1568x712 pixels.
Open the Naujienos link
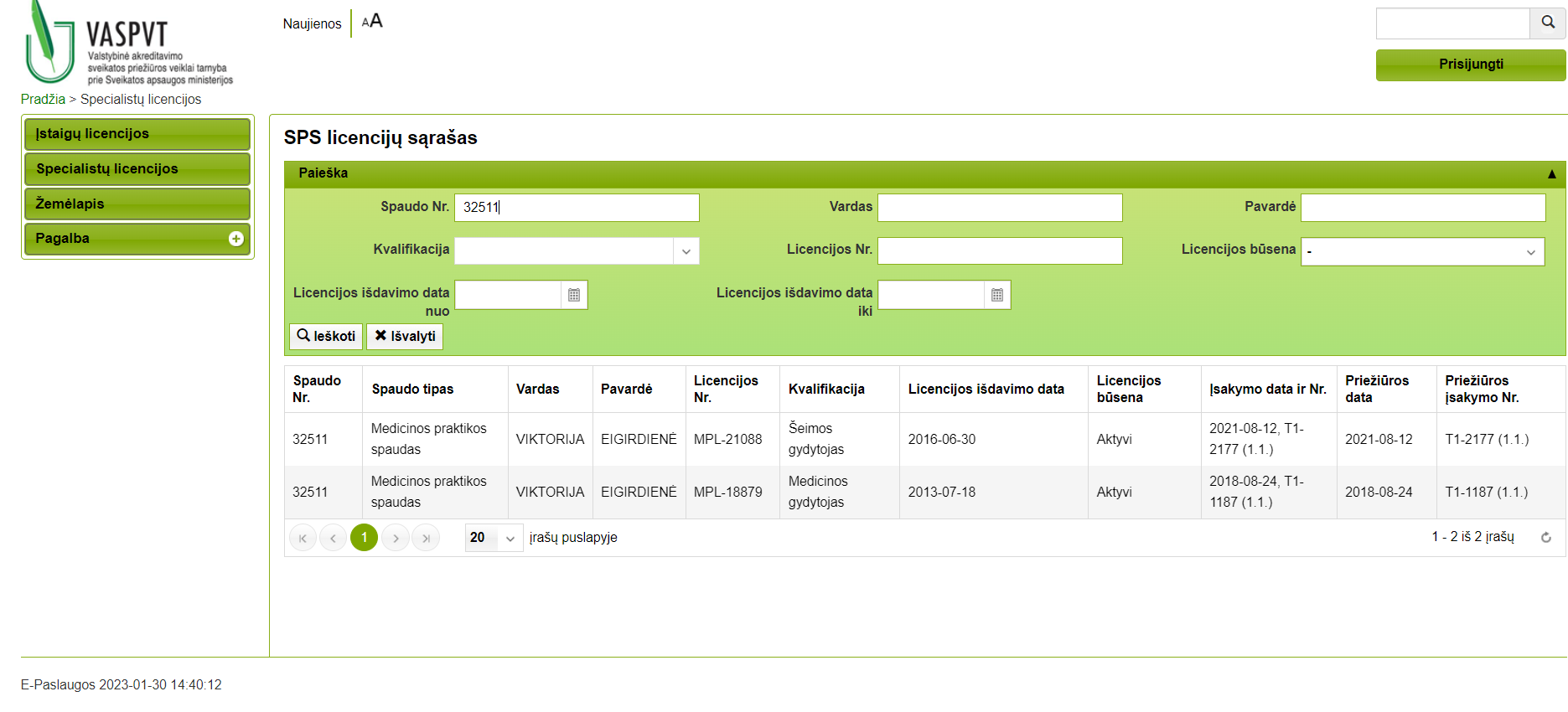coord(312,23)
